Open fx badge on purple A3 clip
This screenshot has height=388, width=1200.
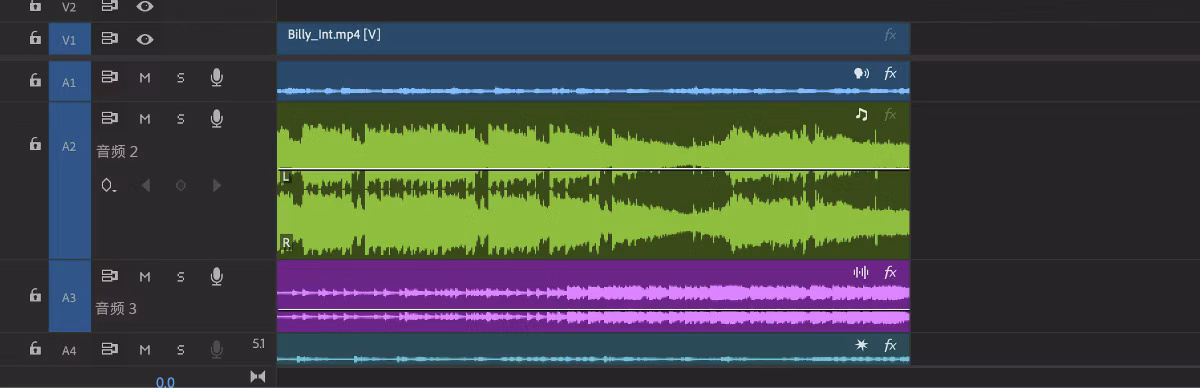pyautogui.click(x=890, y=272)
